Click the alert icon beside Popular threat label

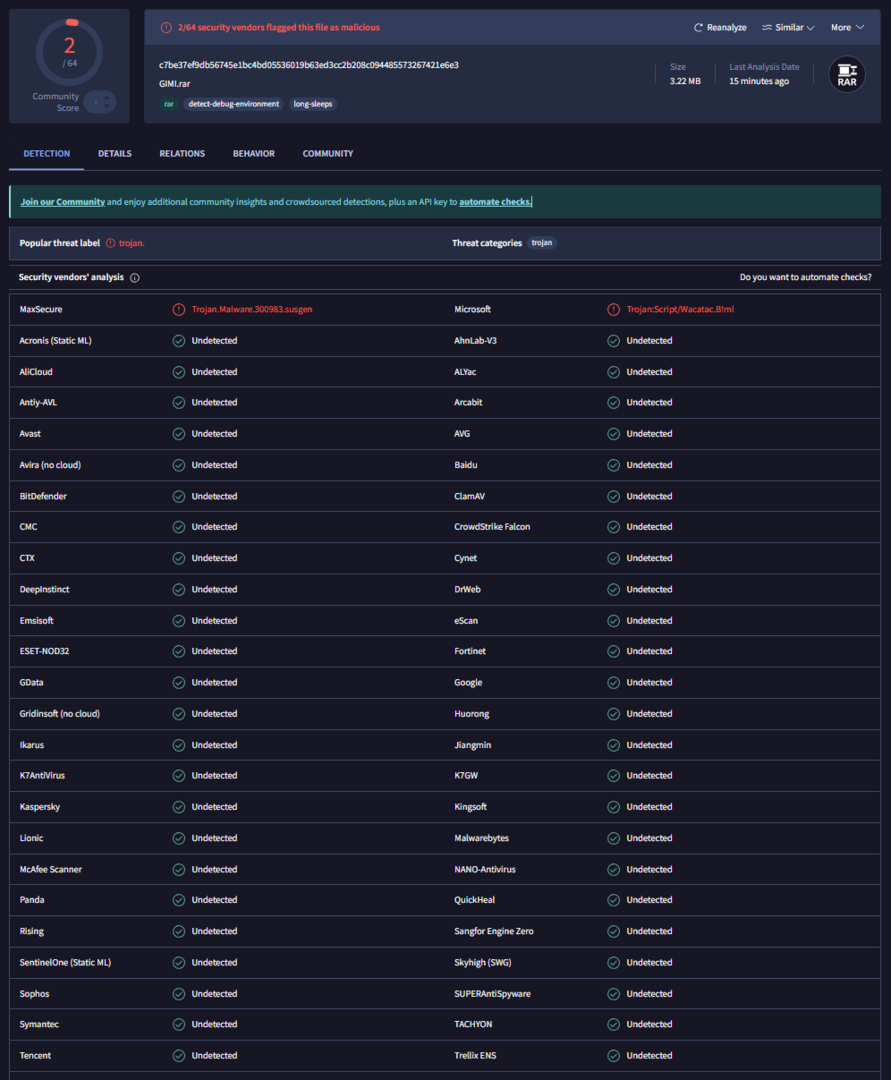point(110,243)
